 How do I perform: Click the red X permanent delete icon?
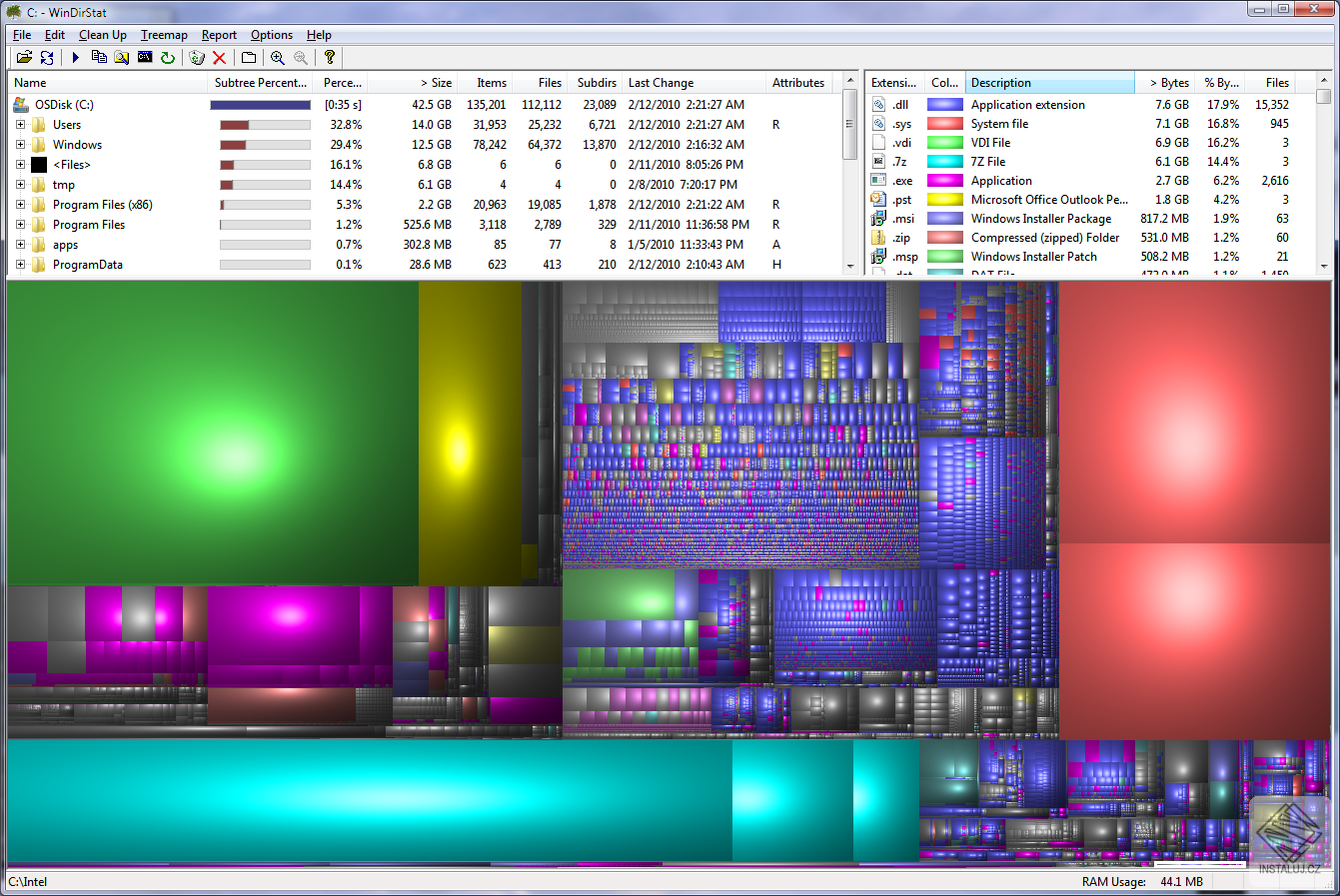point(220,58)
